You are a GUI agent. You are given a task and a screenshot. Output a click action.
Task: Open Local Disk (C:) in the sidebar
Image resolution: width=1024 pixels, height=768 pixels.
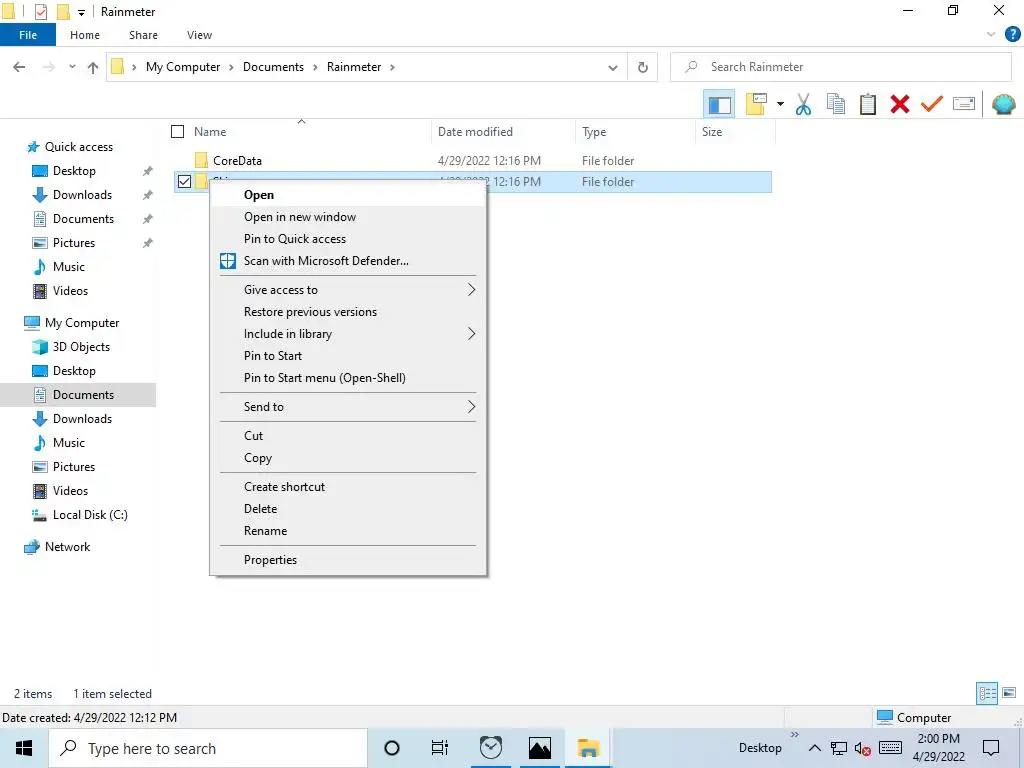pyautogui.click(x=89, y=515)
